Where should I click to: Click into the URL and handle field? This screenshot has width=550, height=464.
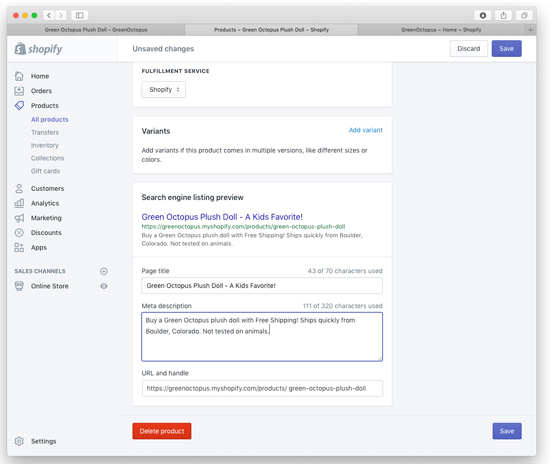[x=262, y=388]
